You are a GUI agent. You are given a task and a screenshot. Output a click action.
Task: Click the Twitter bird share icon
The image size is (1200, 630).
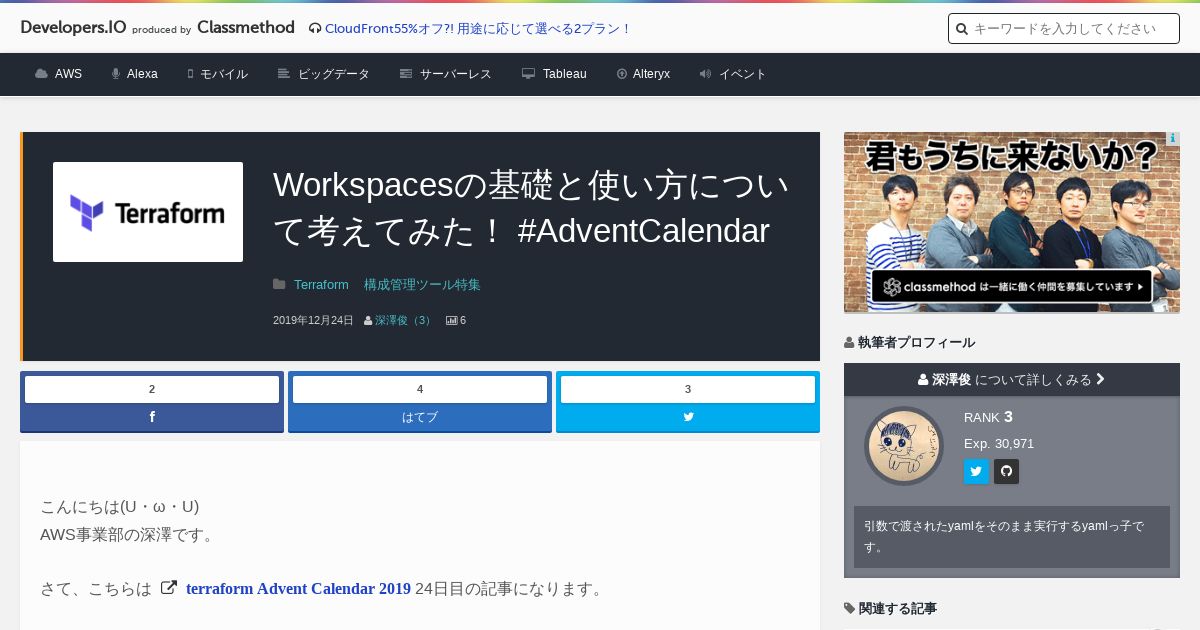click(688, 417)
